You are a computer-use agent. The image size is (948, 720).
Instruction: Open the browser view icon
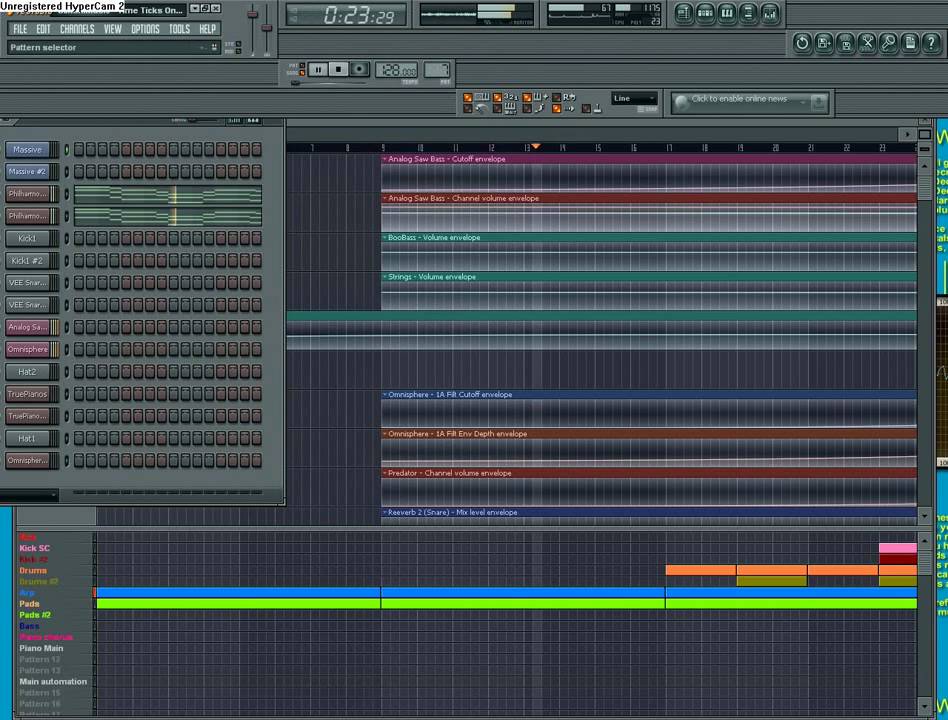click(x=748, y=13)
